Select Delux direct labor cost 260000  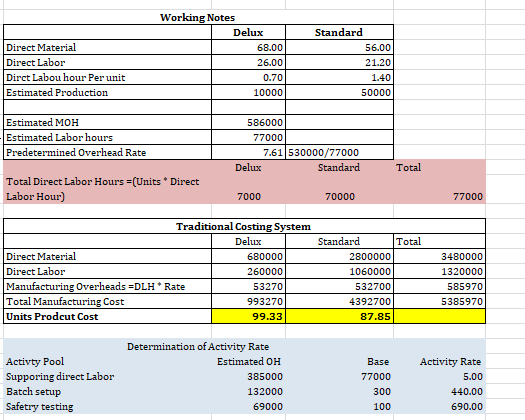(x=265, y=272)
